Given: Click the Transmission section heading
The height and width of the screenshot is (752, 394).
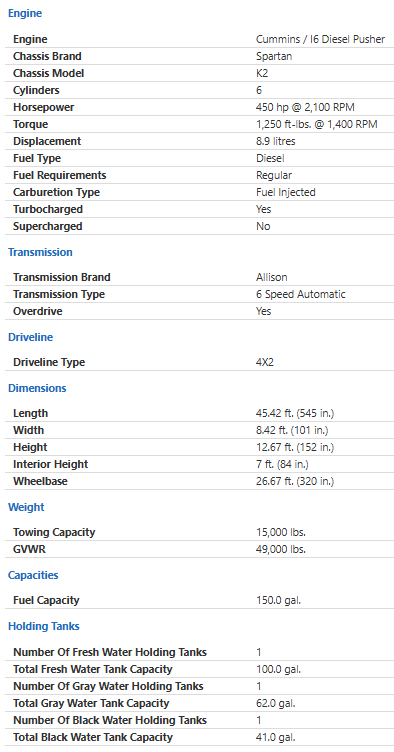Looking at the screenshot, I should [x=40, y=252].
